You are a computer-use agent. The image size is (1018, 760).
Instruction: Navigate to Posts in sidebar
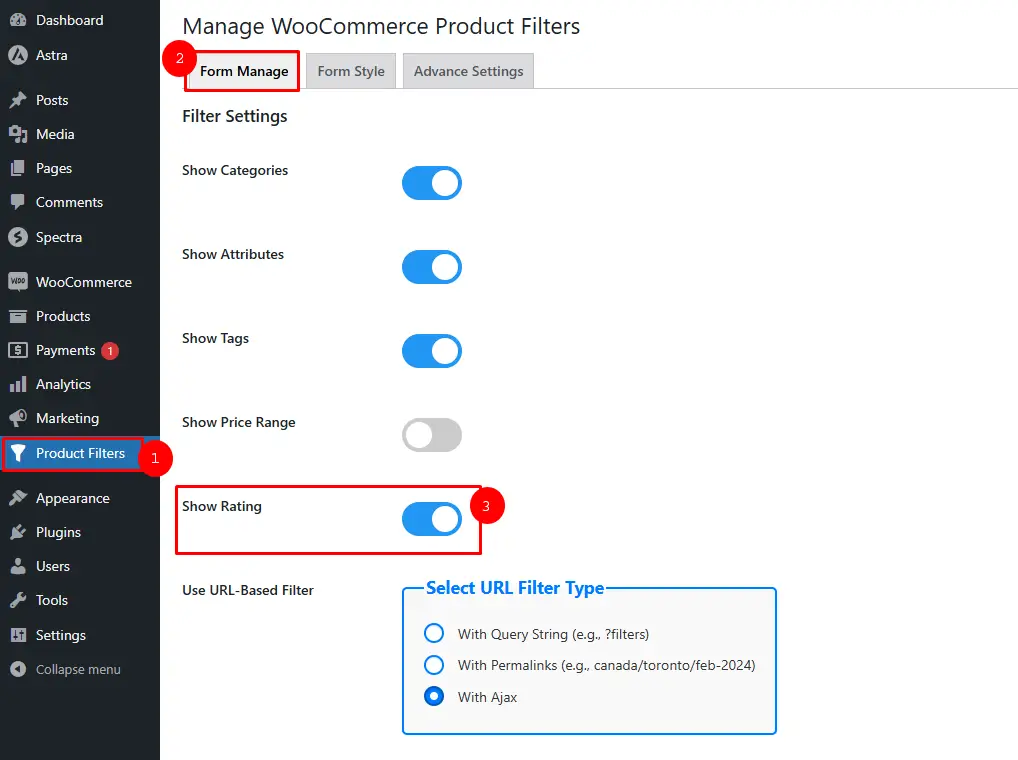coord(52,100)
